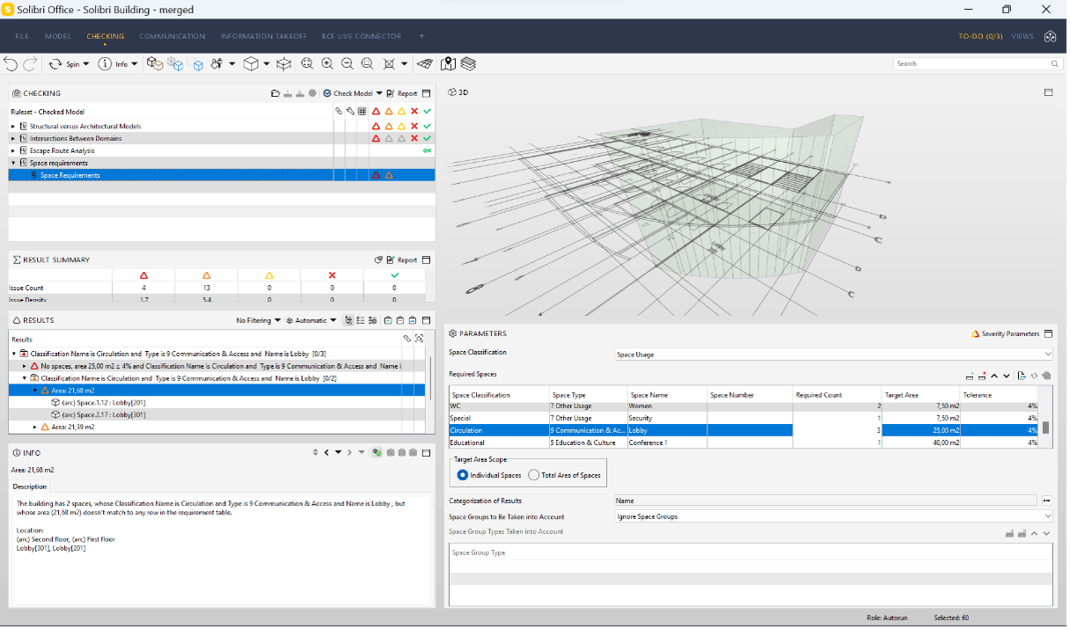Select Individual Spaces radio button
Image resolution: width=1070 pixels, height=629 pixels.
click(x=463, y=476)
